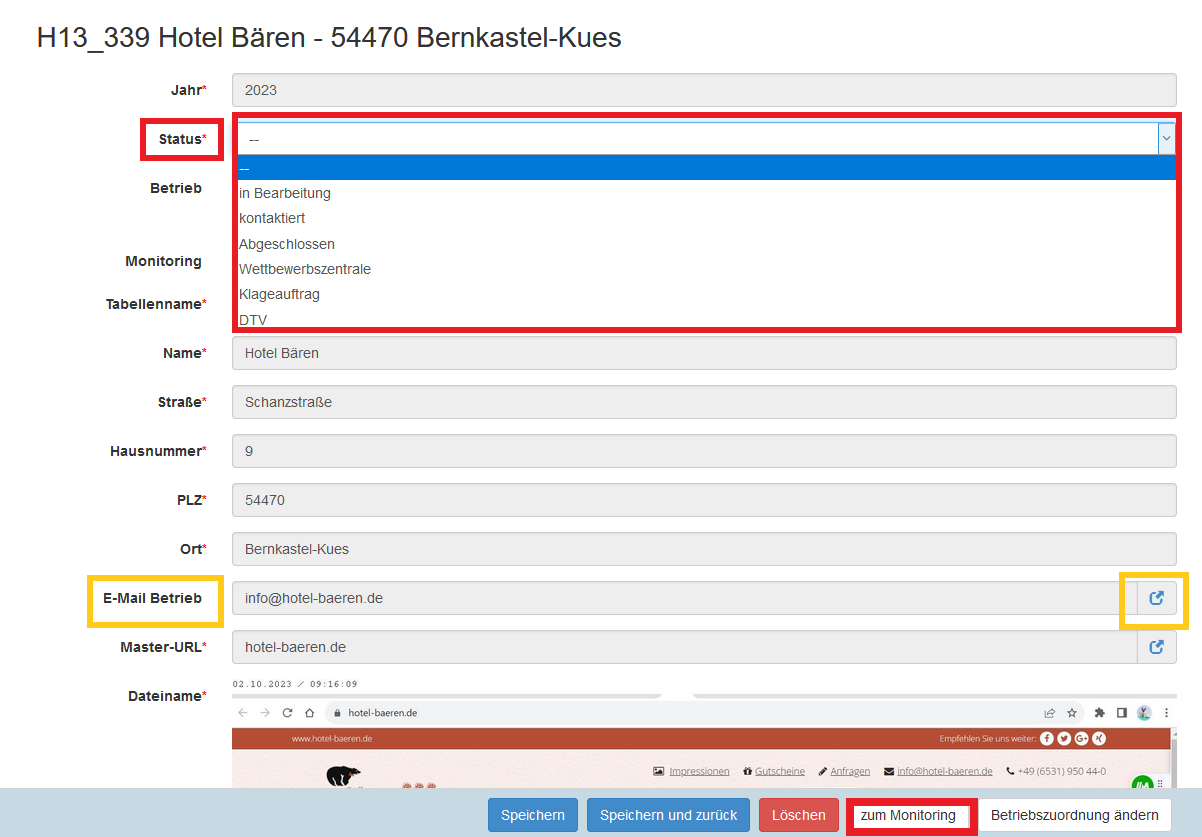Click 'Betriebszuordnung ändern' button

pyautogui.click(x=1074, y=815)
